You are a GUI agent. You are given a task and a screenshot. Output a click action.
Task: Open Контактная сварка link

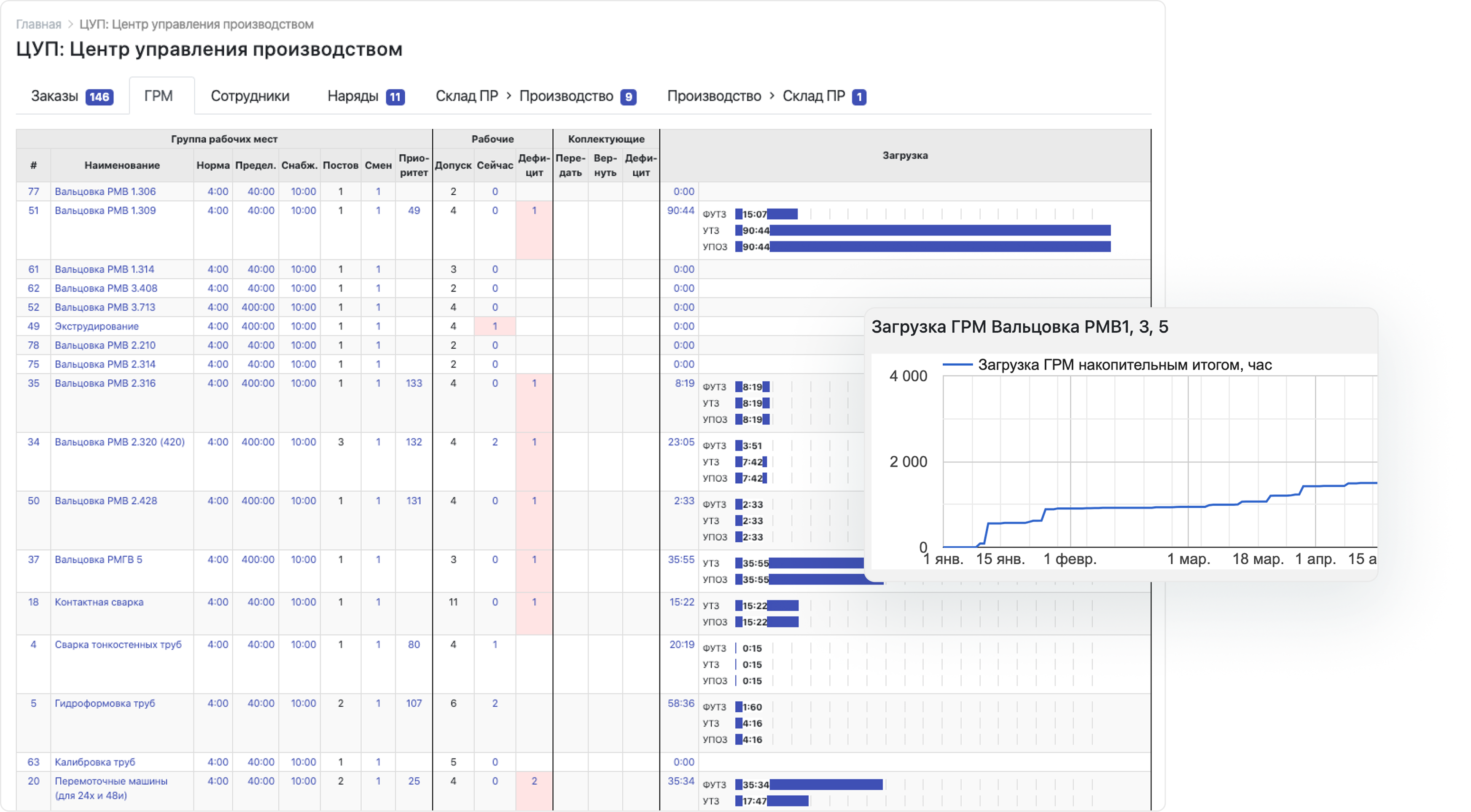pos(99,602)
